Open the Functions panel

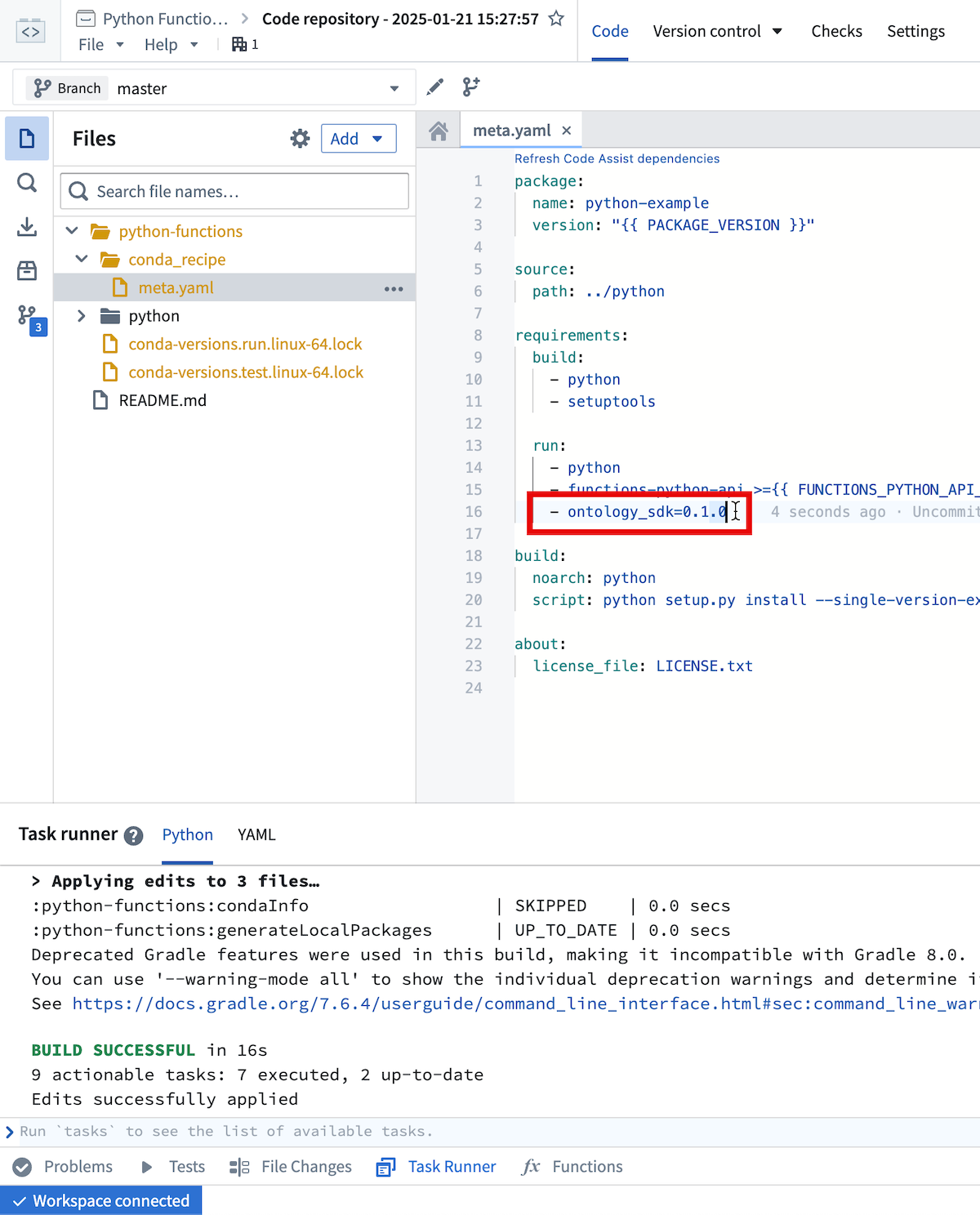[572, 1167]
